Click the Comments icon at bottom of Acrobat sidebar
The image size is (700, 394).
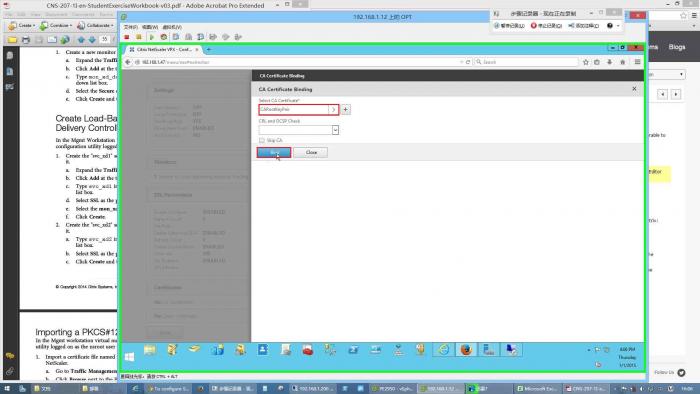(x=10, y=356)
